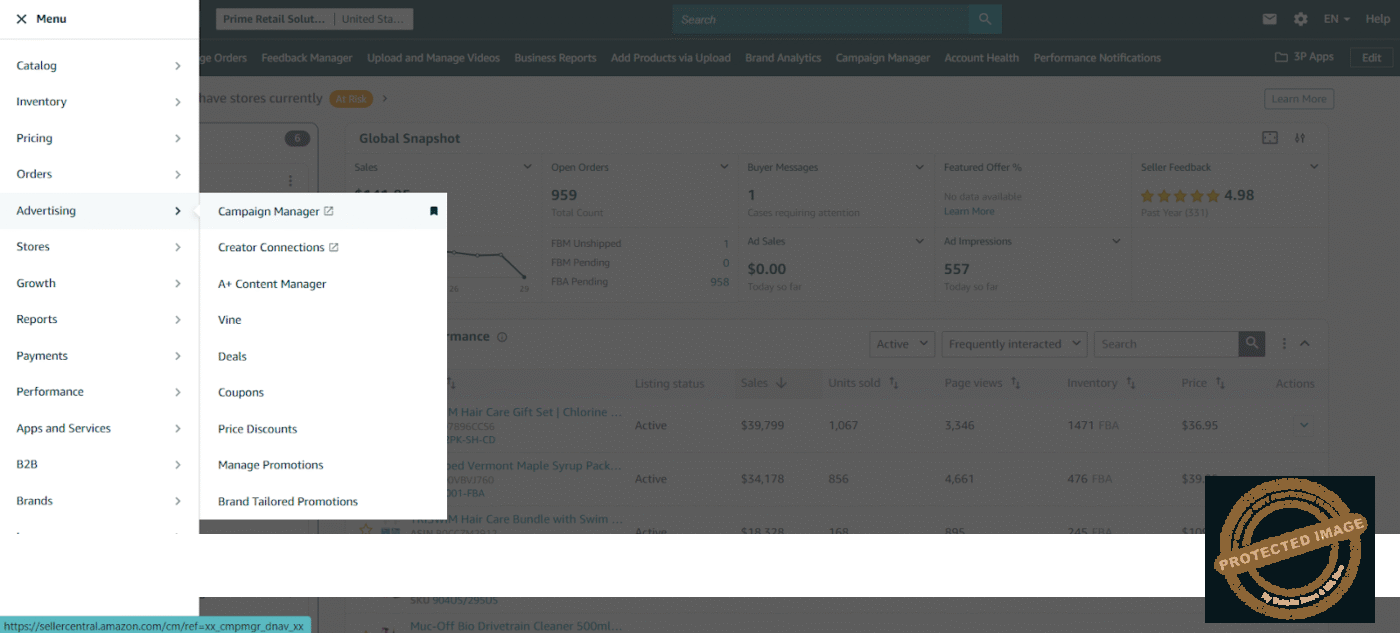Click the Edit button in navigation bar
This screenshot has width=1400, height=633.
(x=1371, y=58)
